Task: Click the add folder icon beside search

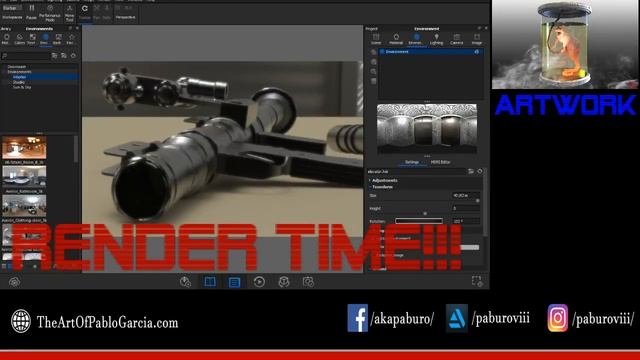Action: (x=64, y=56)
